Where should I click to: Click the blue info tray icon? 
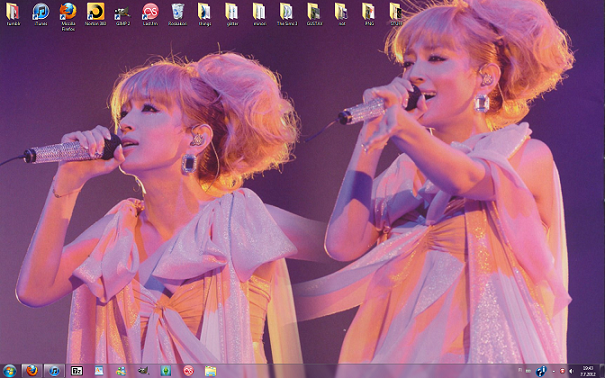(x=541, y=371)
